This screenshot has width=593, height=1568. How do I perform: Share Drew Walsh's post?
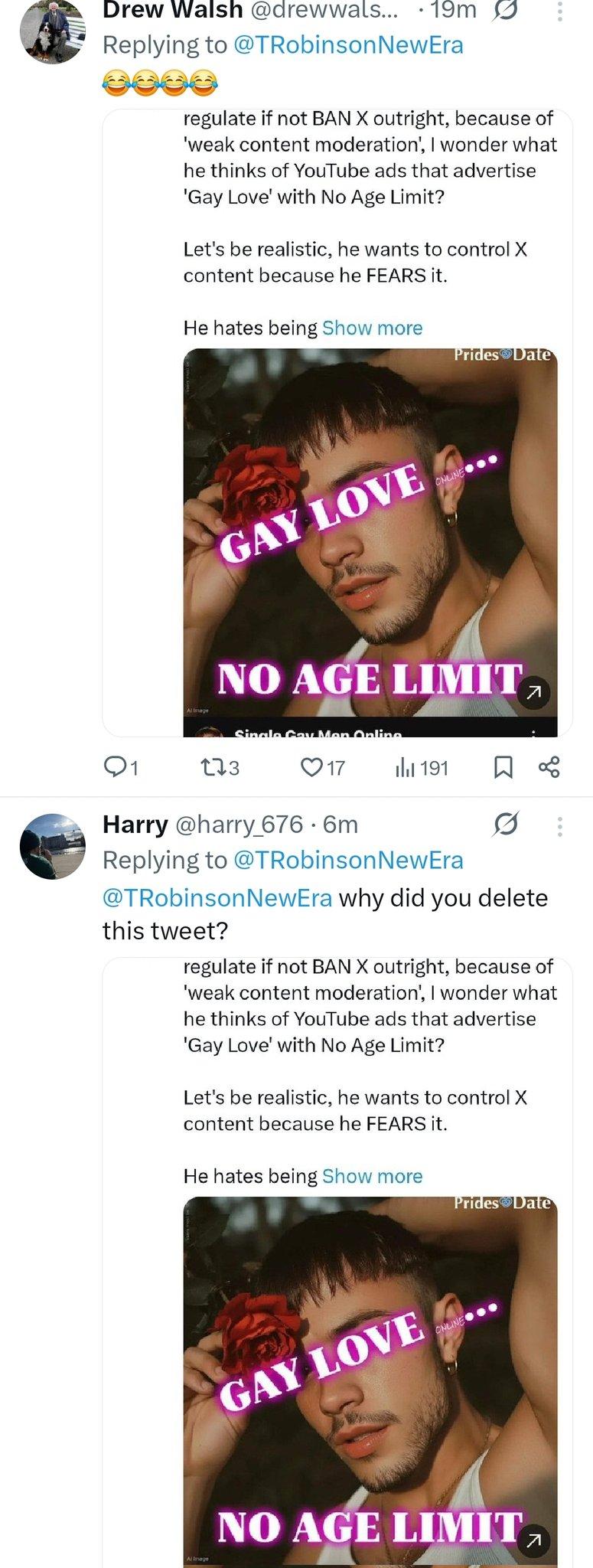point(549,766)
